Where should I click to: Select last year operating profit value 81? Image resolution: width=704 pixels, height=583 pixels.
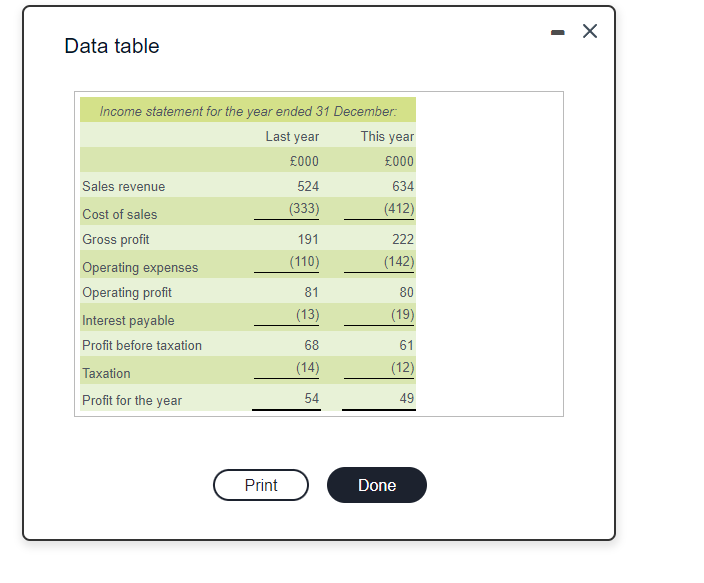(312, 292)
